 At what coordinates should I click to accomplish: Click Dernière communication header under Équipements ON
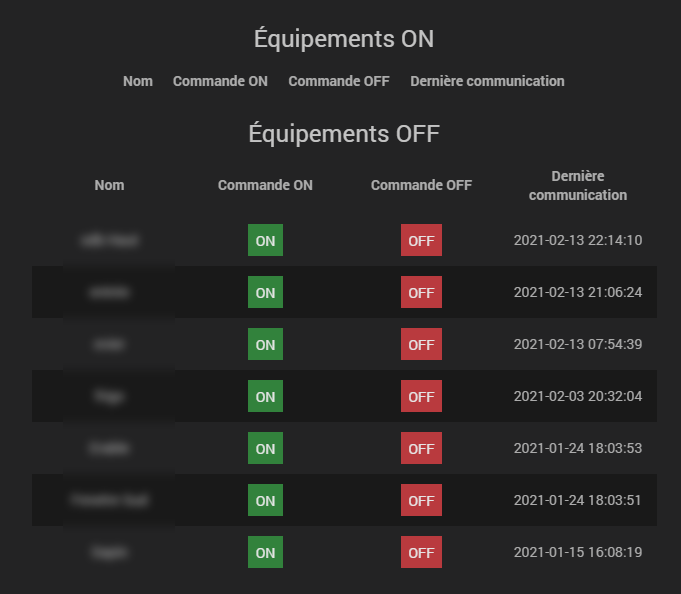[x=487, y=81]
